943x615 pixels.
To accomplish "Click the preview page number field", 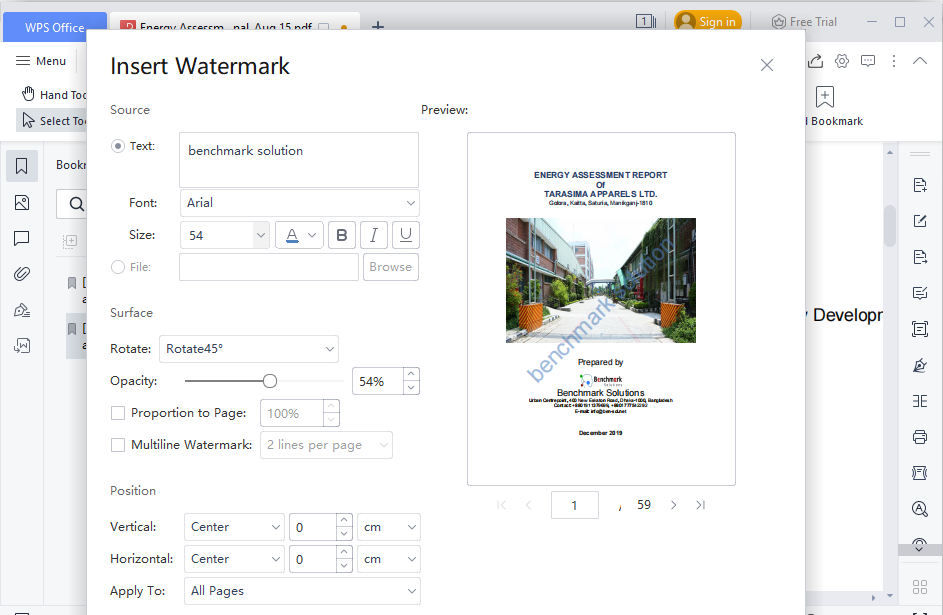I will click(x=574, y=505).
